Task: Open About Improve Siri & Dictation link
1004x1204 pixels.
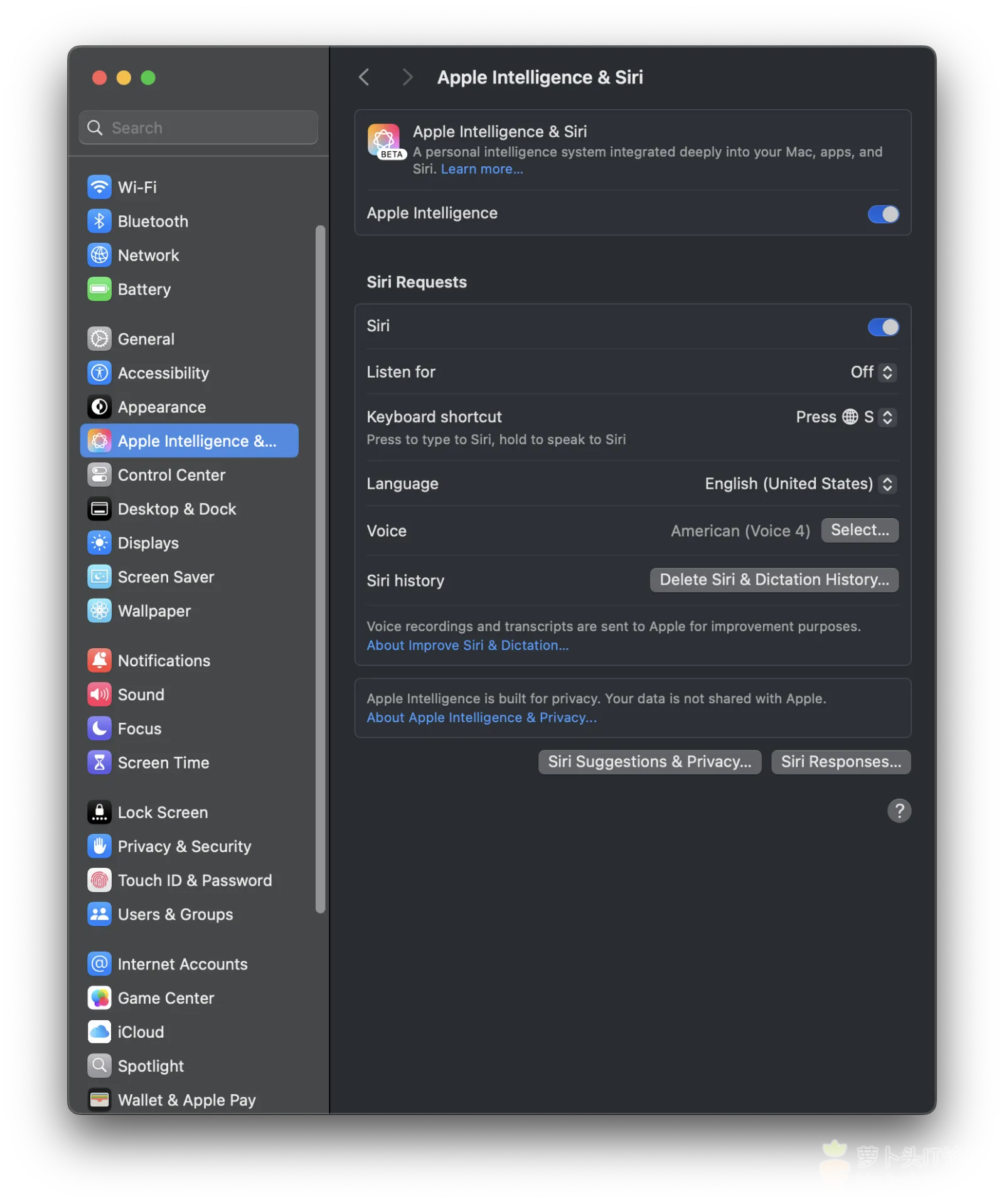Action: [467, 645]
